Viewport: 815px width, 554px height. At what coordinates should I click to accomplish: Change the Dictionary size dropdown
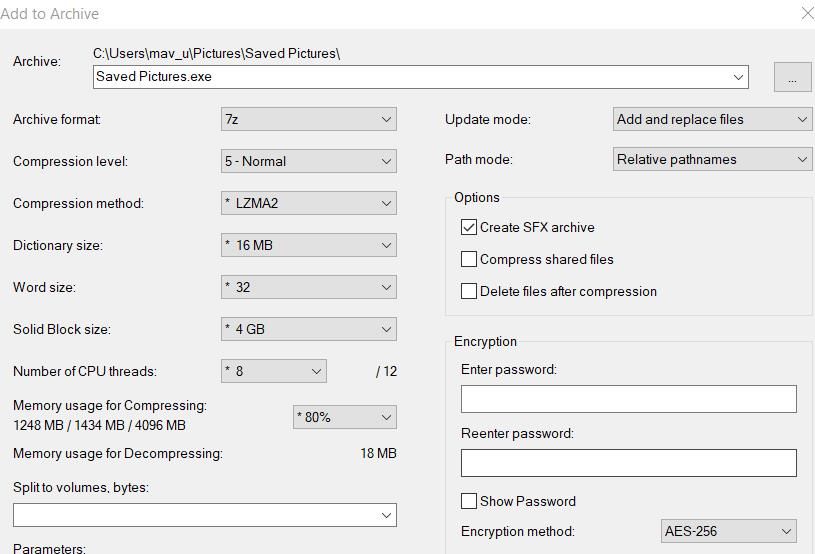coord(308,245)
